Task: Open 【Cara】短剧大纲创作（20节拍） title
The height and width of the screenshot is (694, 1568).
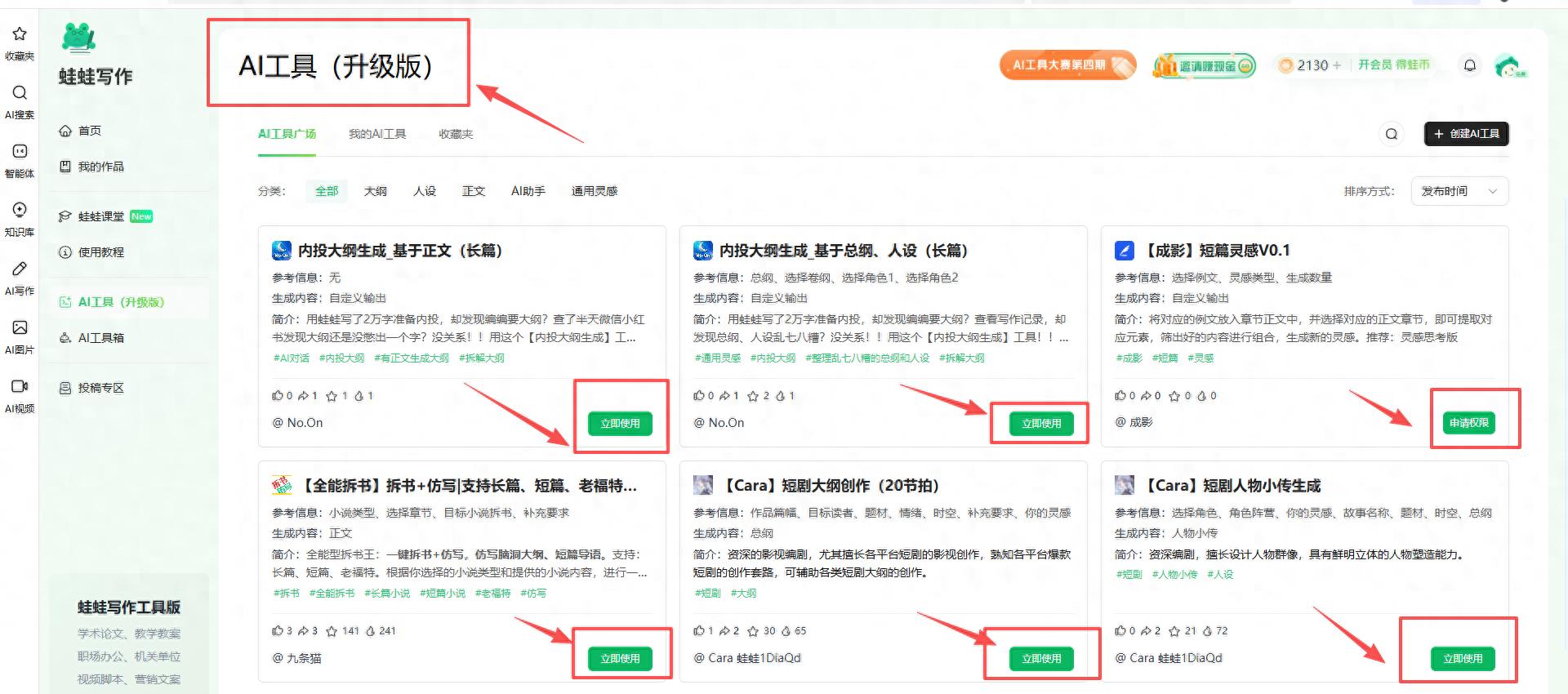Action: point(829,486)
